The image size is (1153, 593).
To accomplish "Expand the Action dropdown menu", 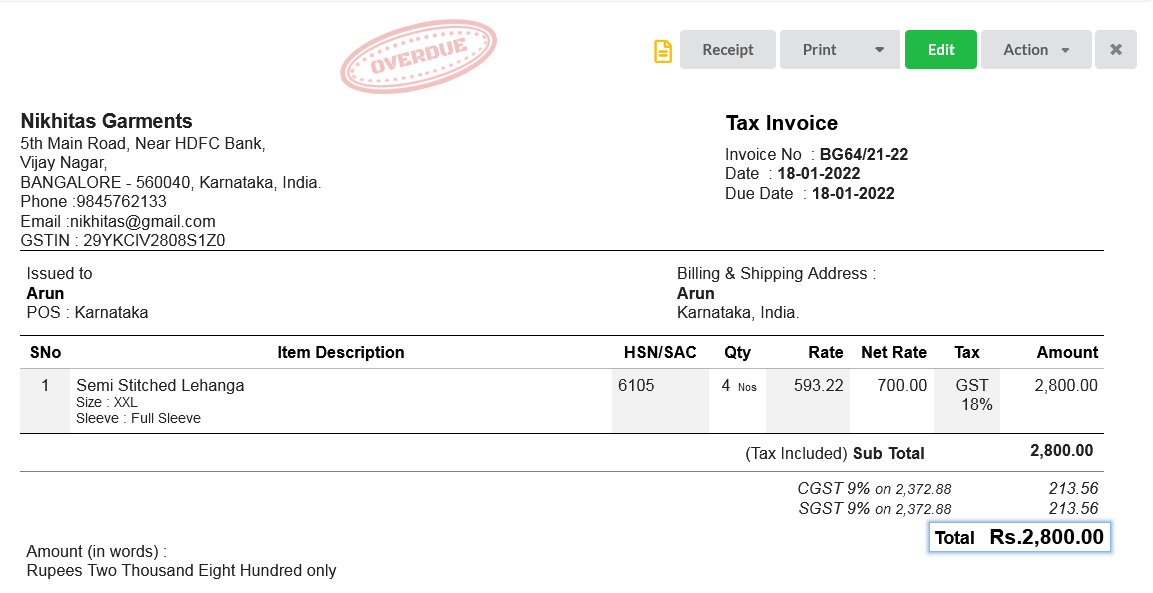I will [x=1036, y=49].
